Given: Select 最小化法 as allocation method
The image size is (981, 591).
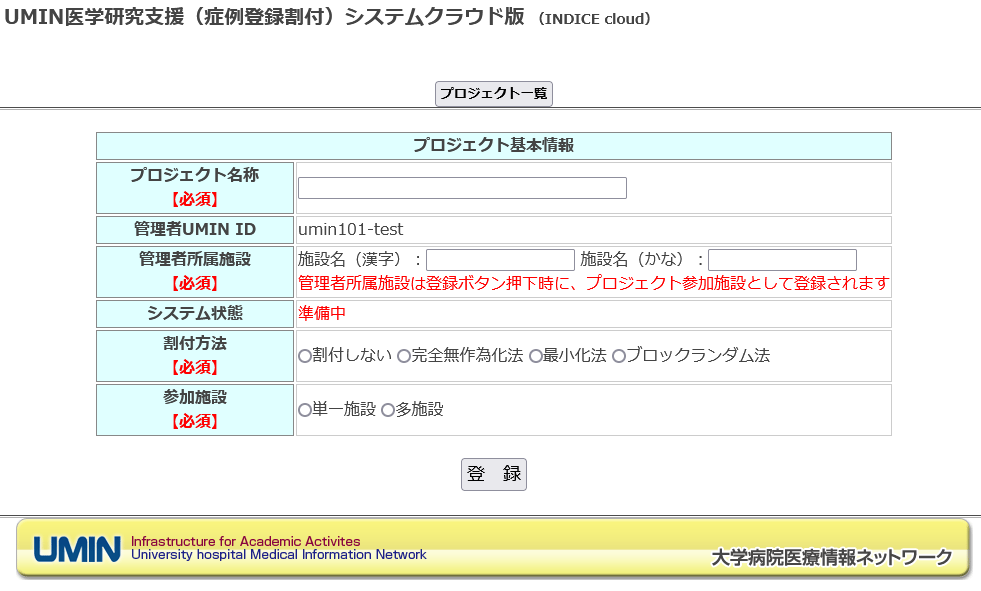Looking at the screenshot, I should tap(536, 356).
